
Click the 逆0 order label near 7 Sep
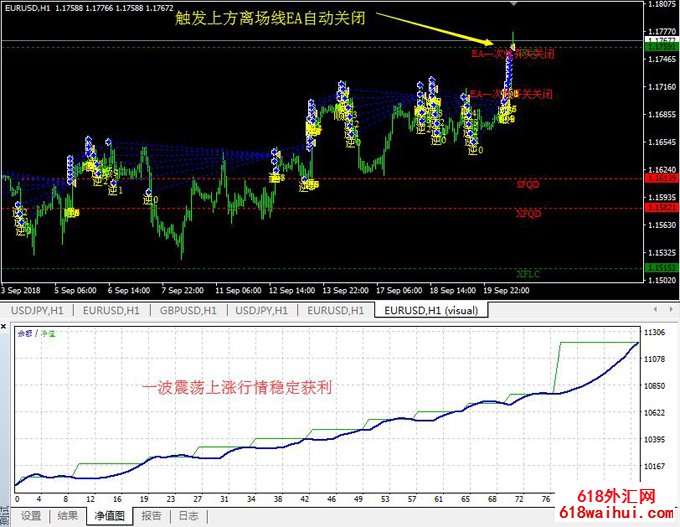pyautogui.click(x=151, y=200)
